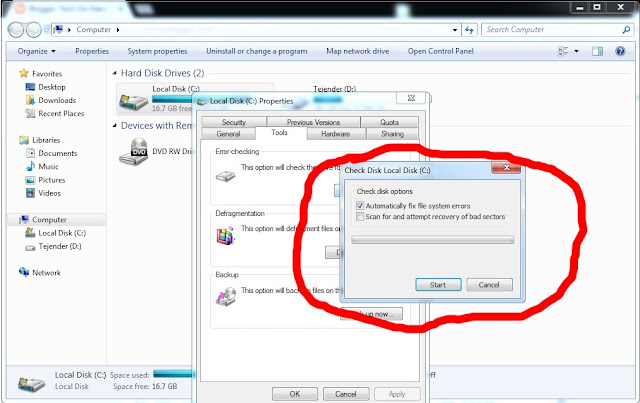Click the Space used bar in details pane
The height and width of the screenshot is (403, 640).
click(x=173, y=374)
